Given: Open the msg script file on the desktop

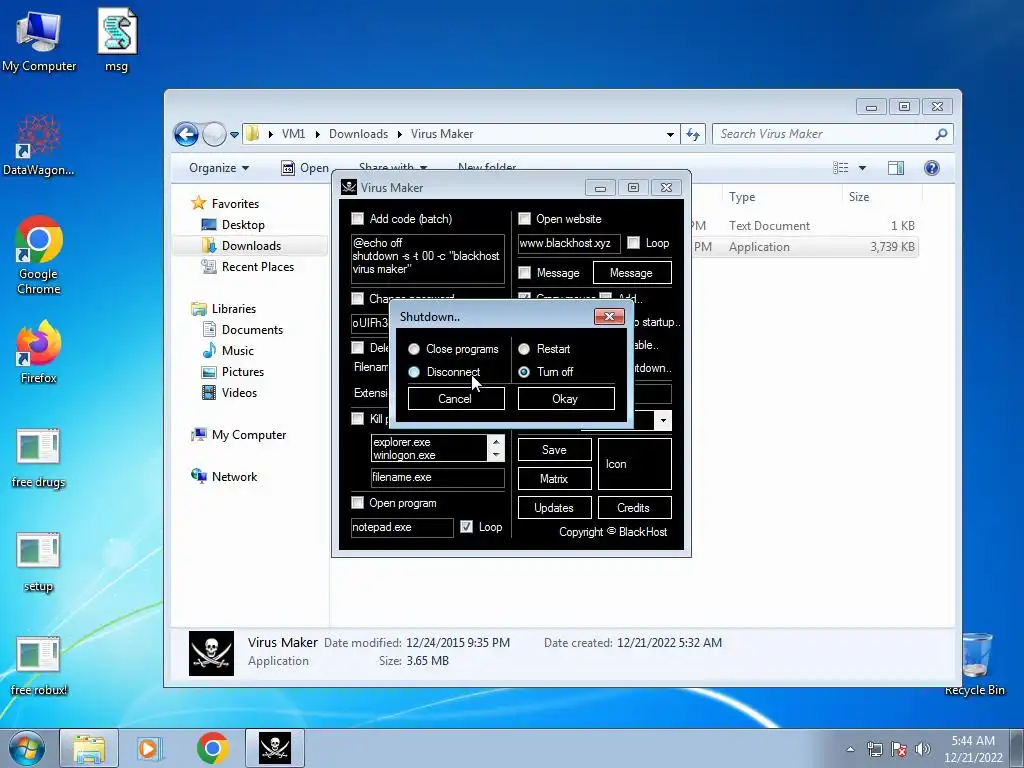Looking at the screenshot, I should tap(117, 40).
